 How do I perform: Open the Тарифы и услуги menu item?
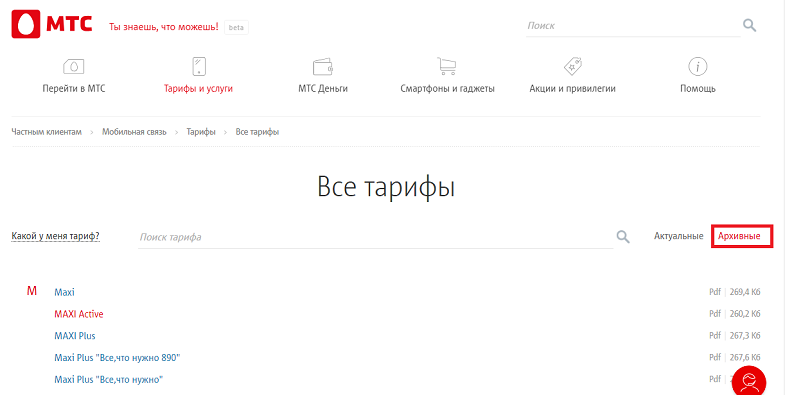pyautogui.click(x=198, y=89)
